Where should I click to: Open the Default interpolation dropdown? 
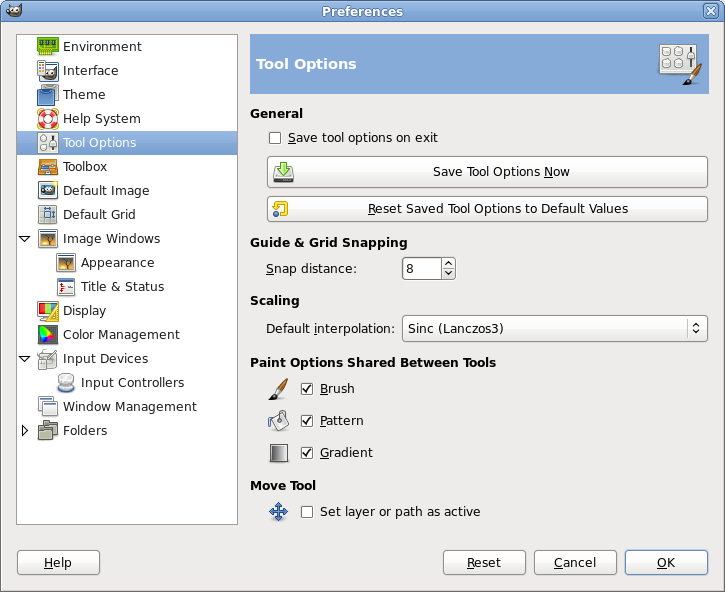(x=555, y=328)
